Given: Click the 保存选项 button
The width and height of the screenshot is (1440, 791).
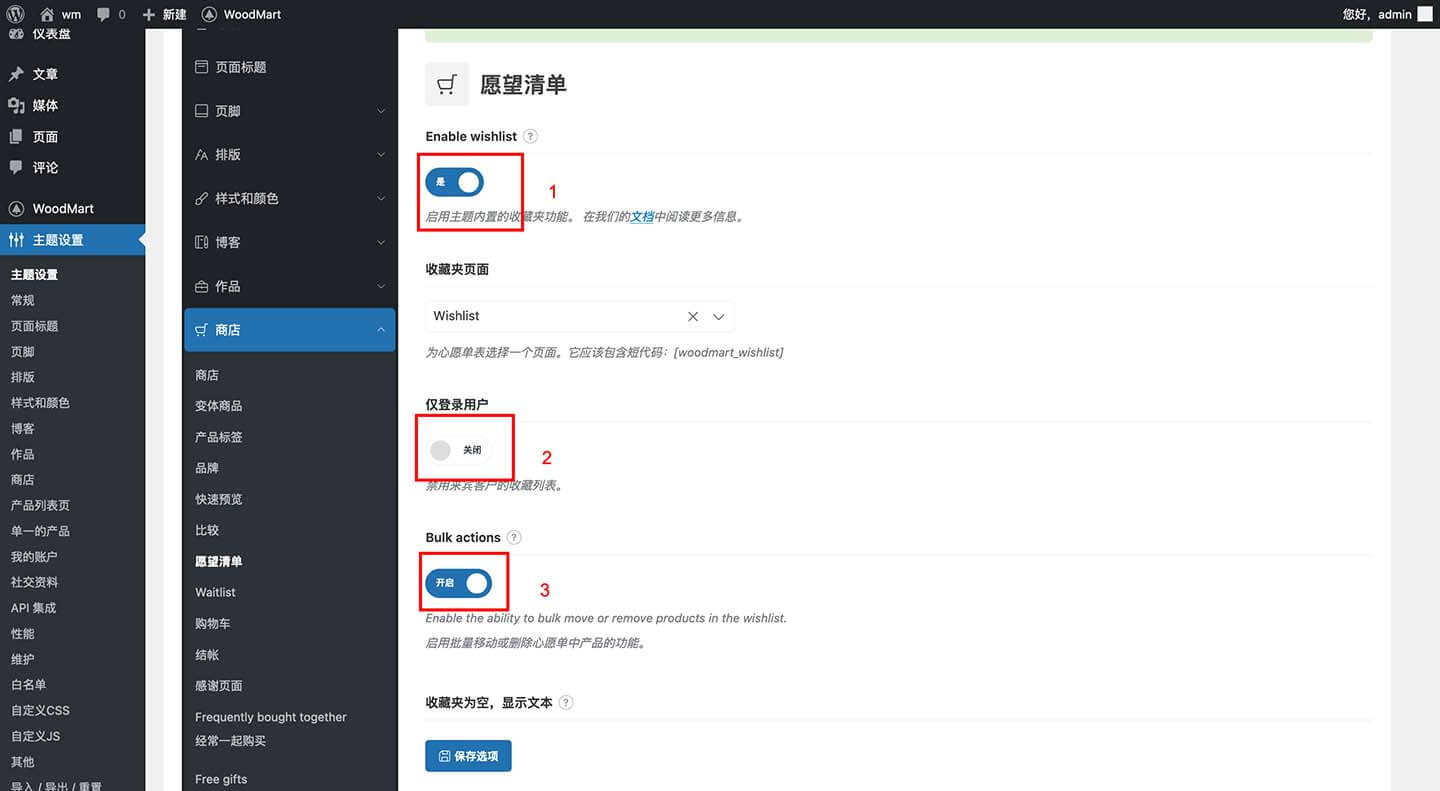Looking at the screenshot, I should (x=468, y=756).
